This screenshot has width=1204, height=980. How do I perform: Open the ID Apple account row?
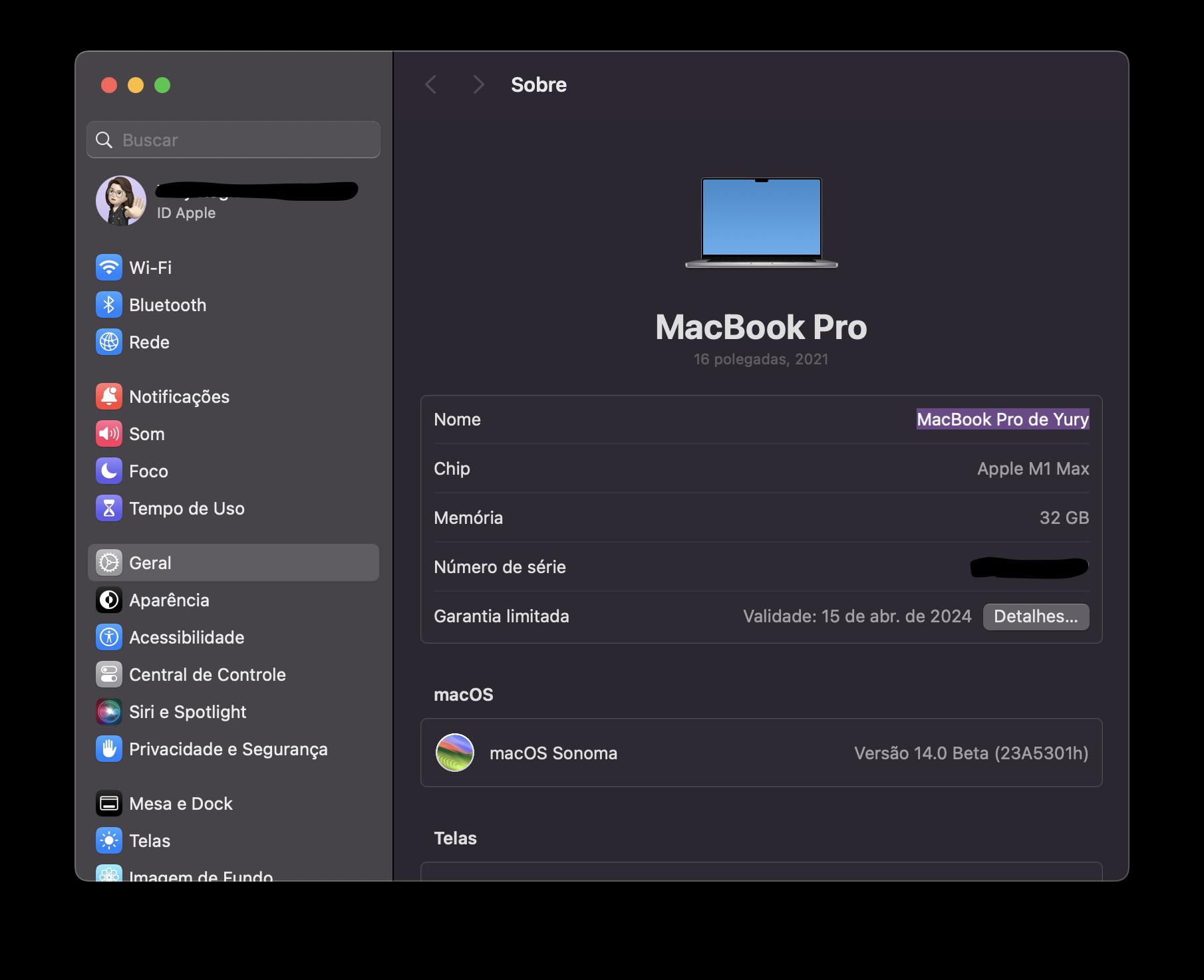pos(233,201)
